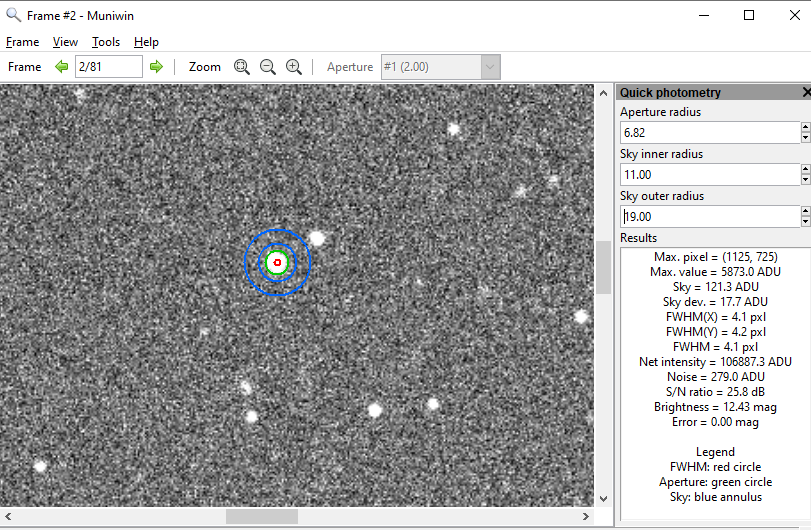Decrease Sky outer radius with down arrow
Screen dimensions: 811x532
point(805,222)
